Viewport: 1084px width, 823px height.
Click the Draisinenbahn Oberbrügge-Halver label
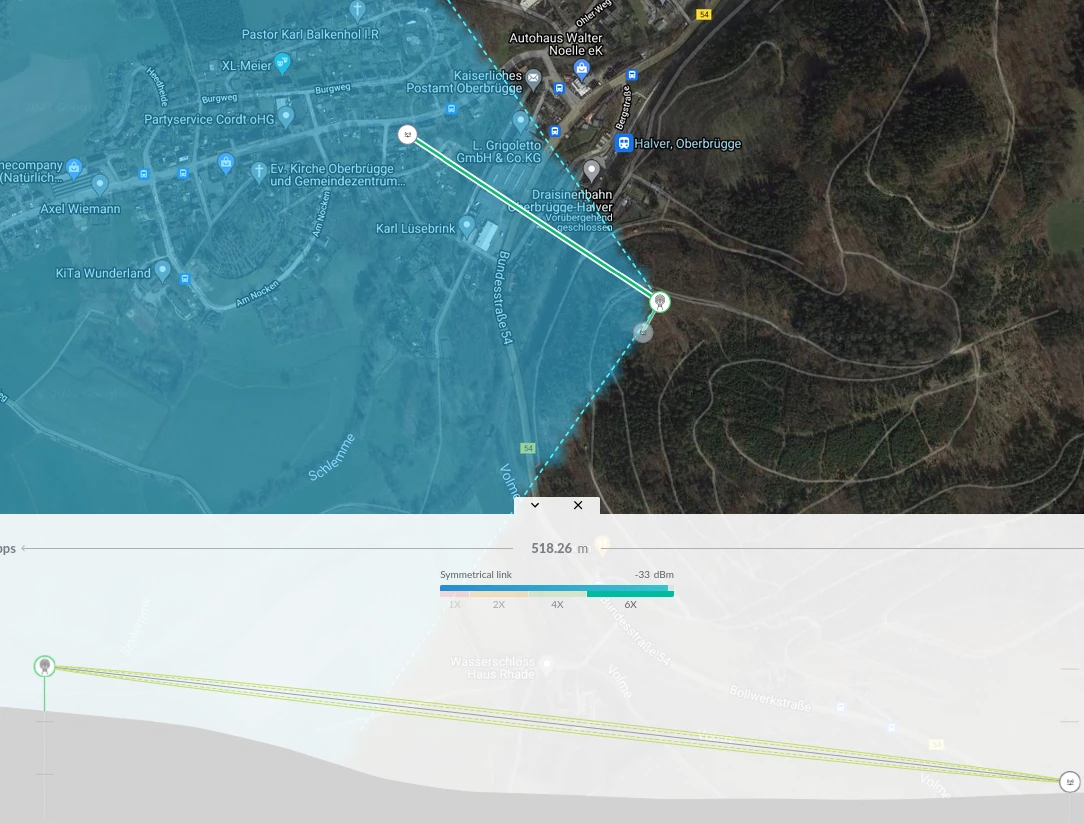click(561, 201)
